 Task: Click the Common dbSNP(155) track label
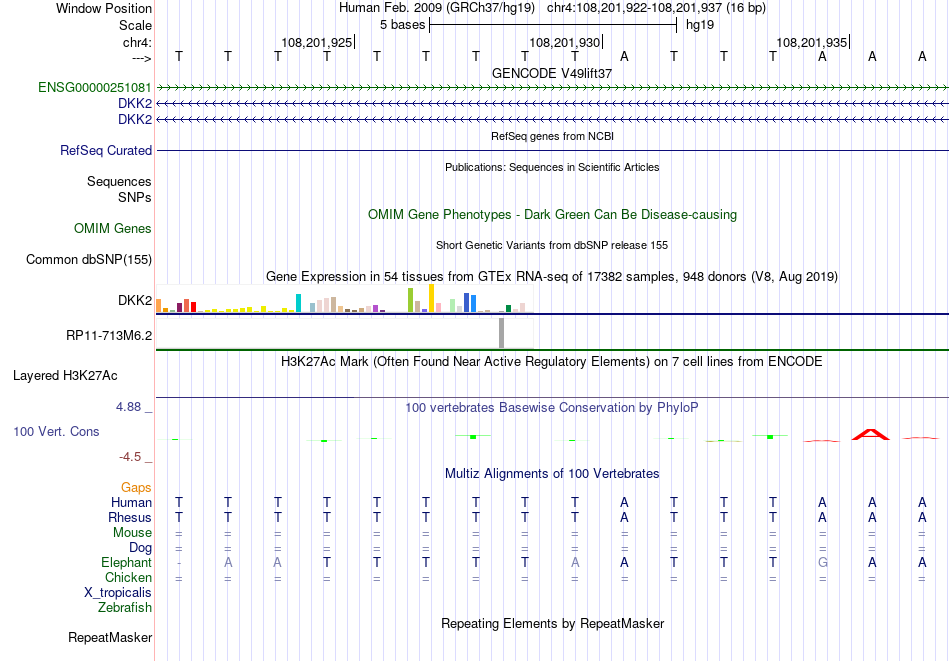89,259
